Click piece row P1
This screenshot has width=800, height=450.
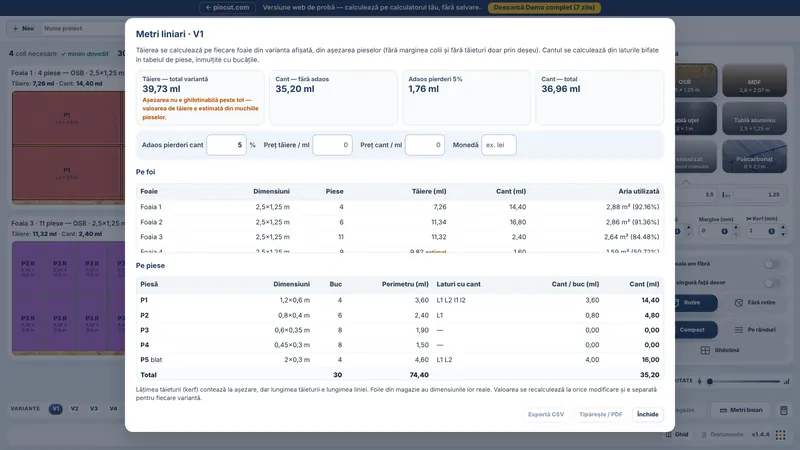pyautogui.click(x=399, y=300)
